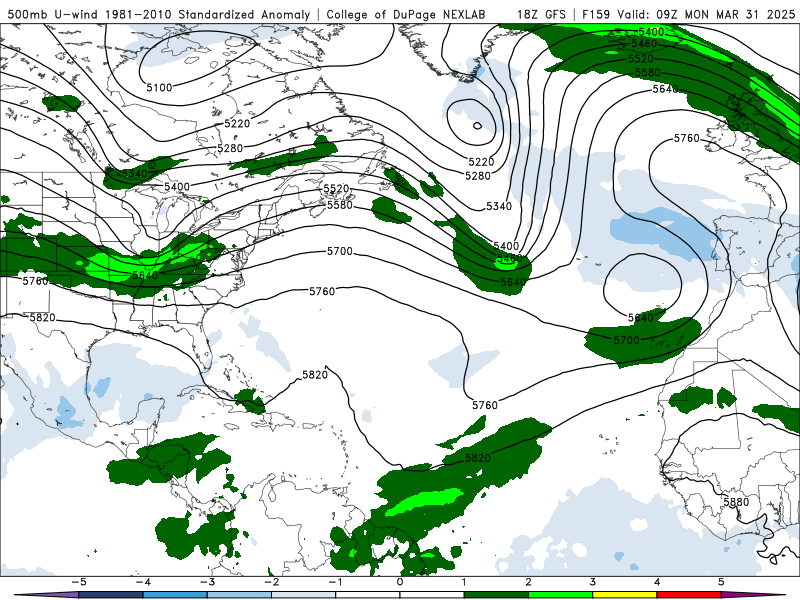Click the positive 2 tick label on colorbar
This screenshot has width=800, height=600.
(529, 582)
